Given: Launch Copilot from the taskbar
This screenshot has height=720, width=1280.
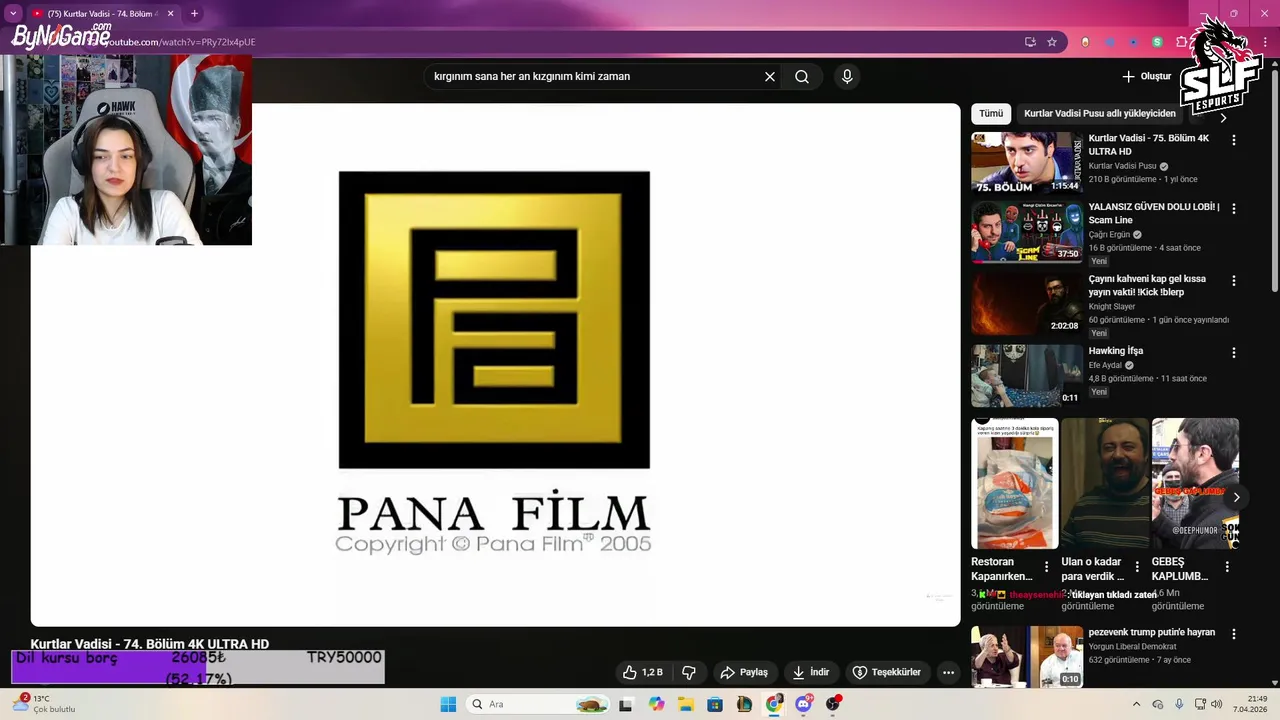Looking at the screenshot, I should pyautogui.click(x=656, y=704).
